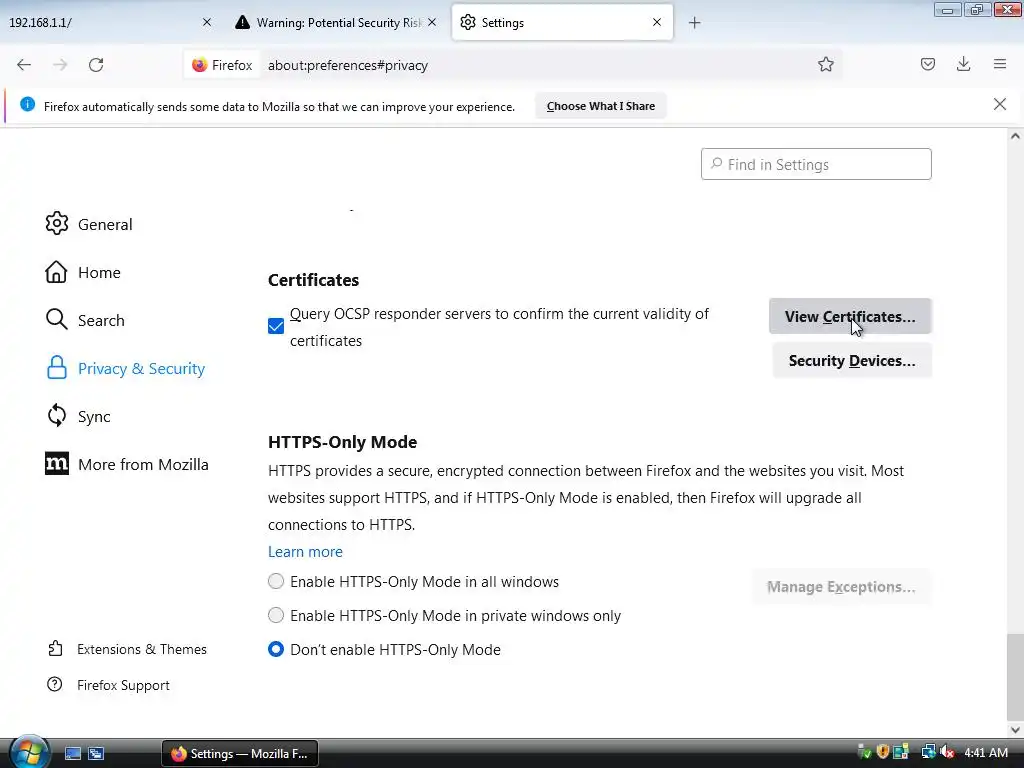Open Home settings house icon

[56, 272]
